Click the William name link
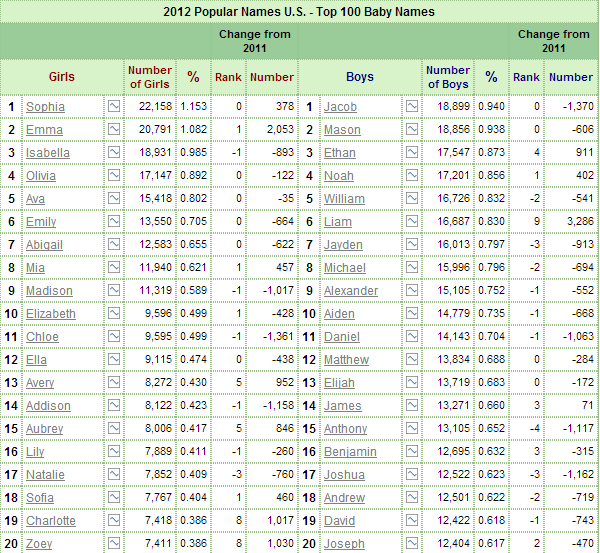Viewport: 600px width, 553px height. click(x=345, y=199)
